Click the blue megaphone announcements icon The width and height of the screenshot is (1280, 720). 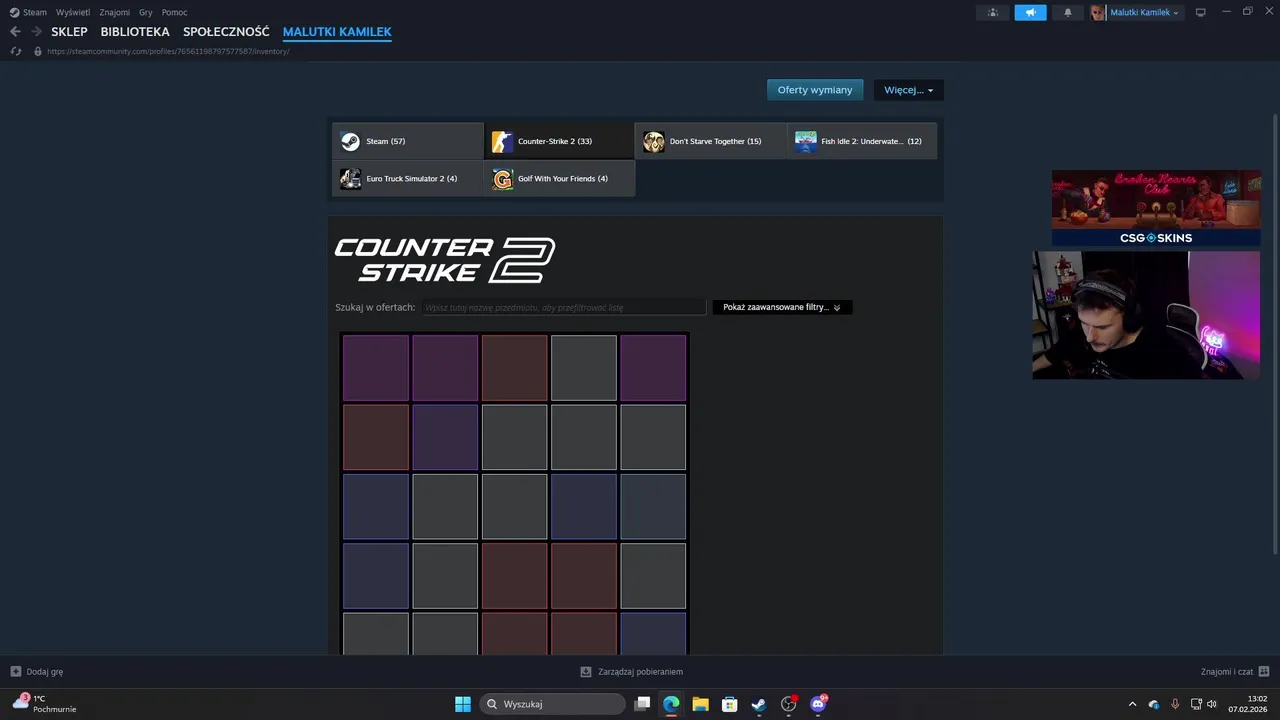[1030, 12]
